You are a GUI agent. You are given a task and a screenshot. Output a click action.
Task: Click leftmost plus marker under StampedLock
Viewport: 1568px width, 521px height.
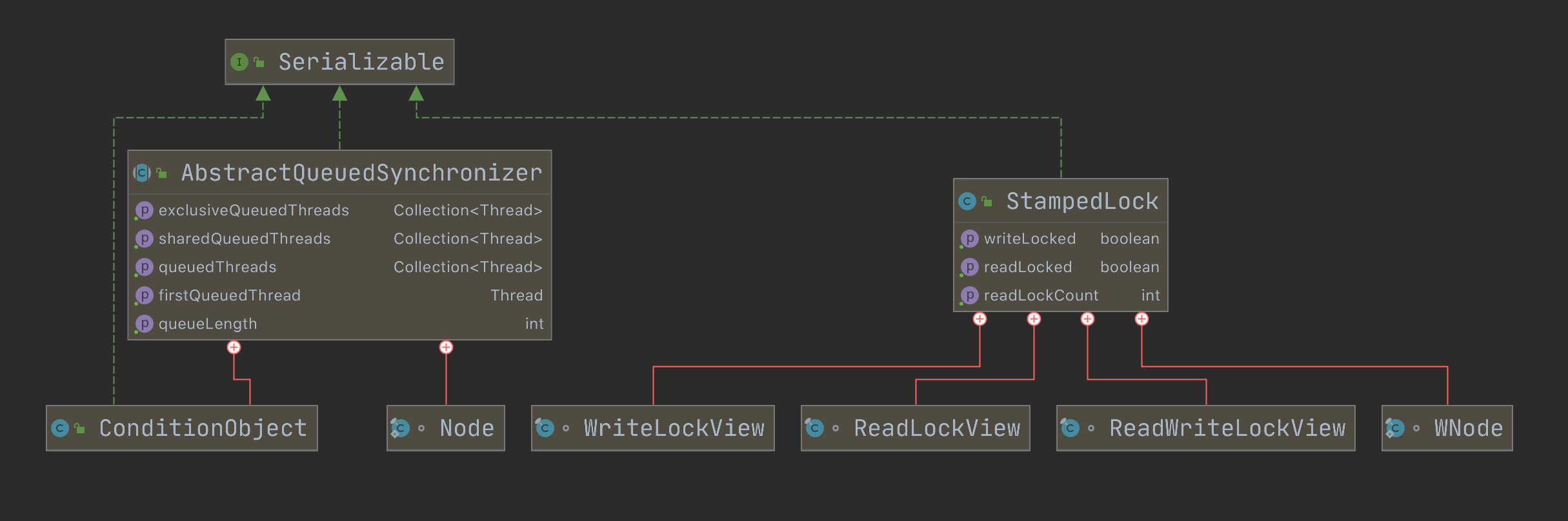coord(980,319)
